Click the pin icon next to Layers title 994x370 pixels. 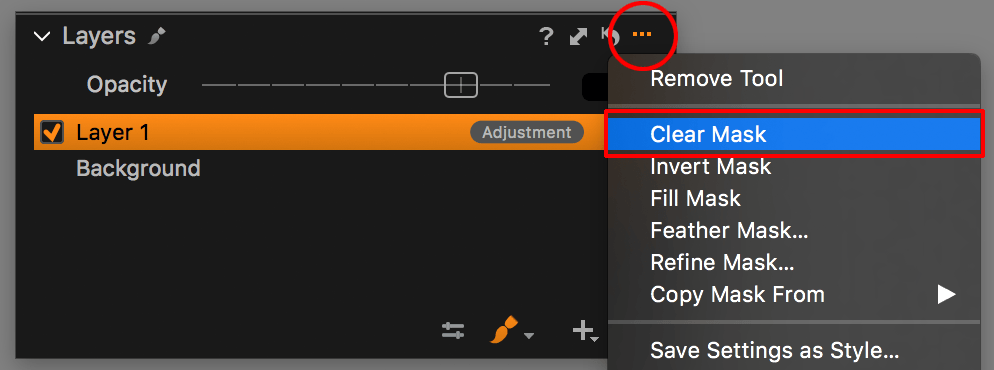[x=157, y=36]
